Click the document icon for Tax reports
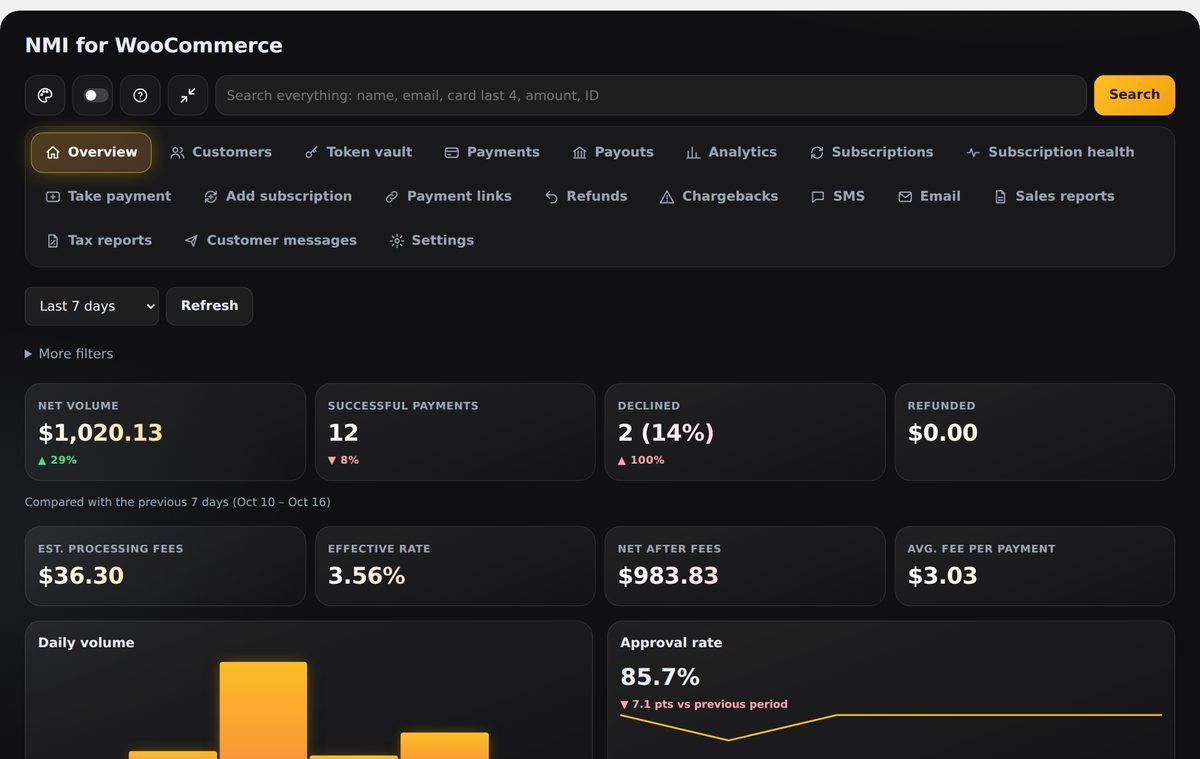This screenshot has width=1200, height=759. coord(53,241)
